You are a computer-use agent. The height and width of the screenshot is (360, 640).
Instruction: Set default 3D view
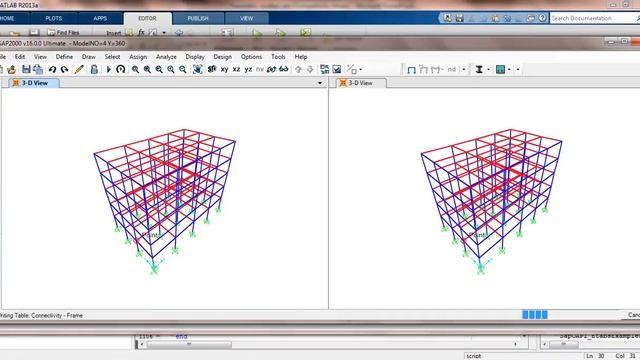click(212, 69)
